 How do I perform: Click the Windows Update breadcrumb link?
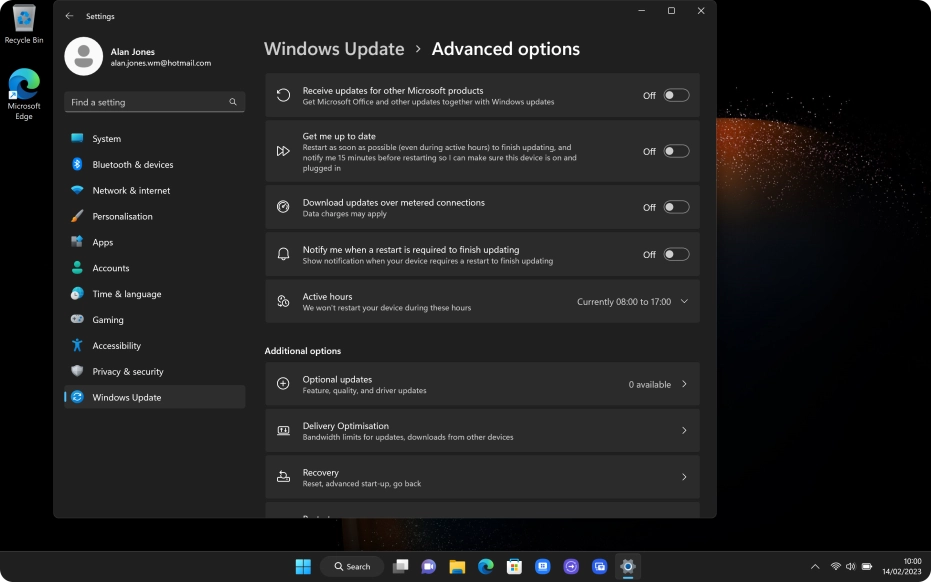pyautogui.click(x=334, y=48)
